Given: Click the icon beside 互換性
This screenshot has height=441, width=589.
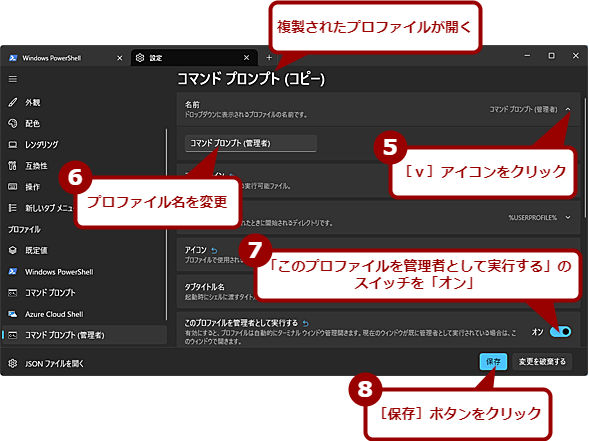Looking at the screenshot, I should click(x=13, y=166).
